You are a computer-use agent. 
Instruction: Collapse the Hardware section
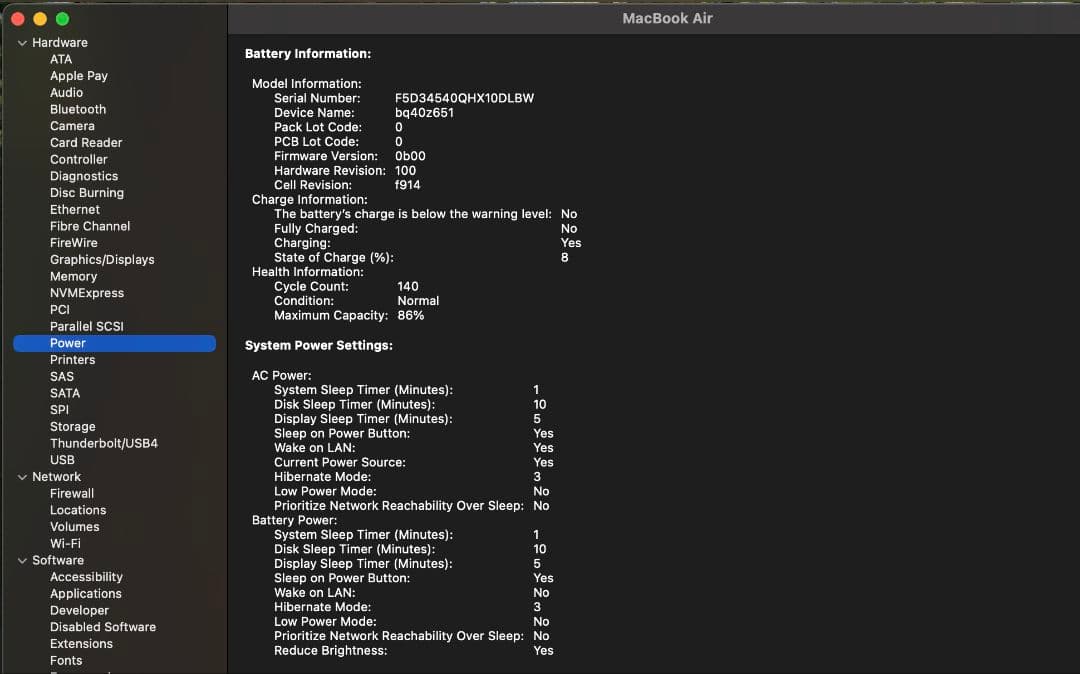coord(21,42)
